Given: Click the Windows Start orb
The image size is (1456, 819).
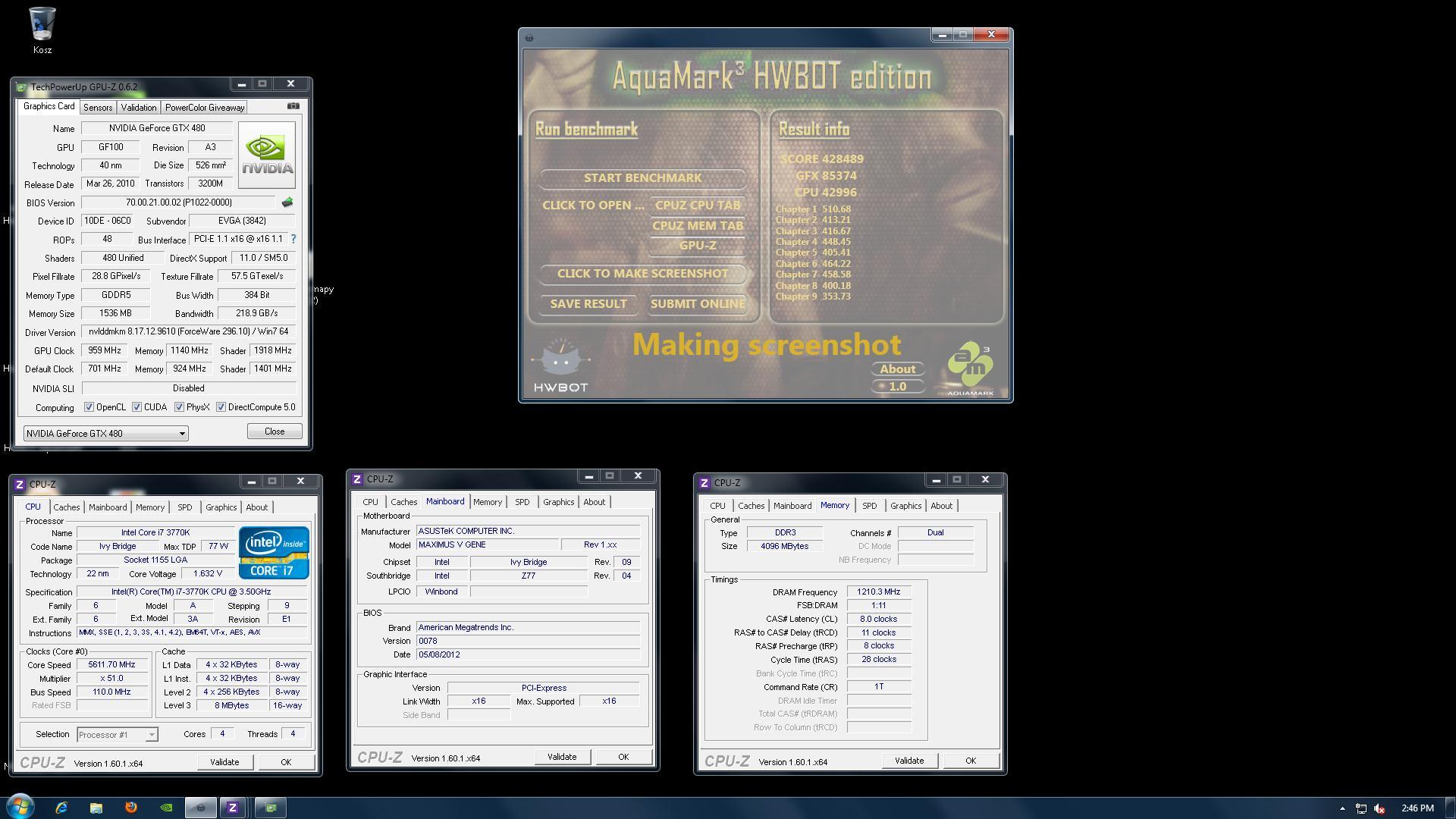Looking at the screenshot, I should pyautogui.click(x=20, y=807).
